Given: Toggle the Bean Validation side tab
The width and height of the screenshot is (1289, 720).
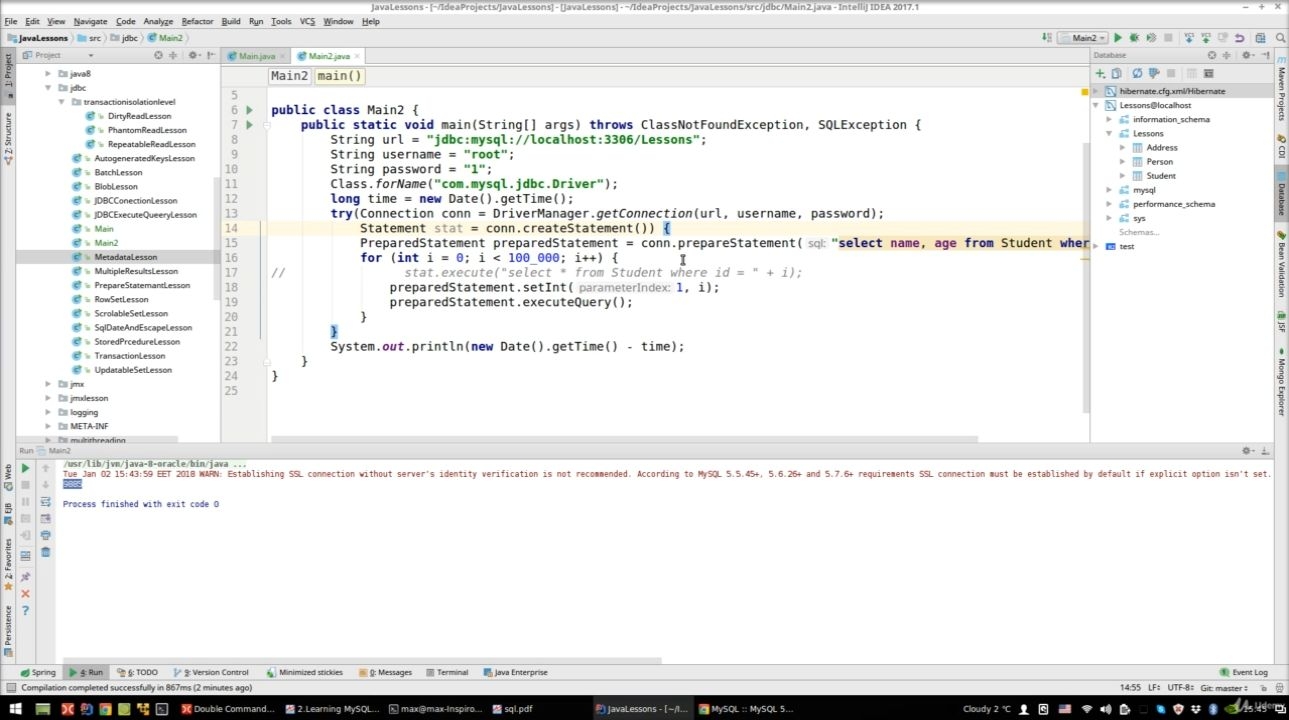Looking at the screenshot, I should [1281, 263].
